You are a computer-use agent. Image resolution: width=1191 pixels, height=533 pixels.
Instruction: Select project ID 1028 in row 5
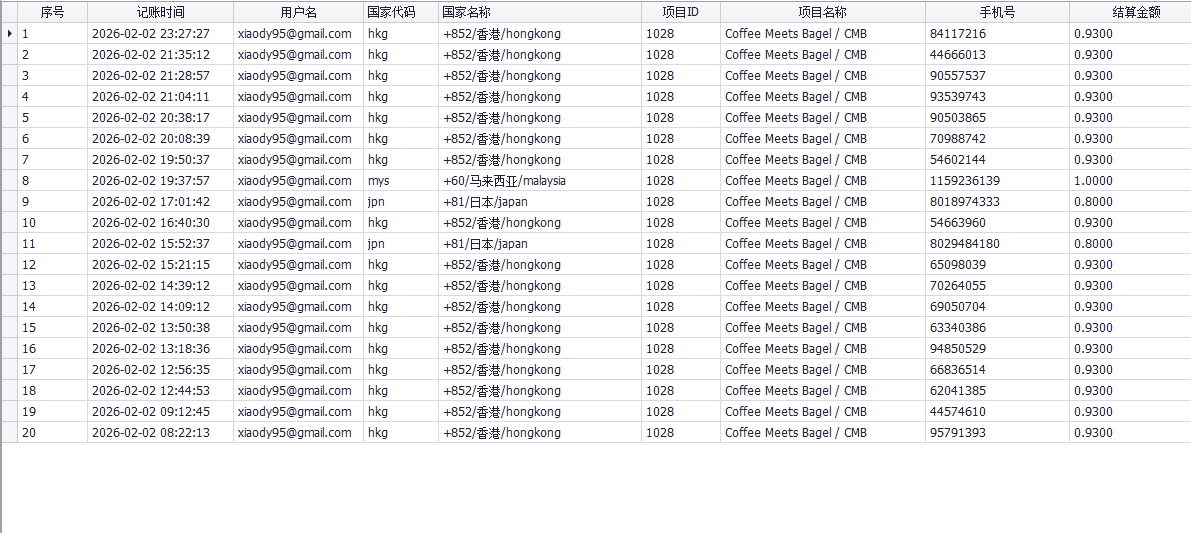point(659,118)
